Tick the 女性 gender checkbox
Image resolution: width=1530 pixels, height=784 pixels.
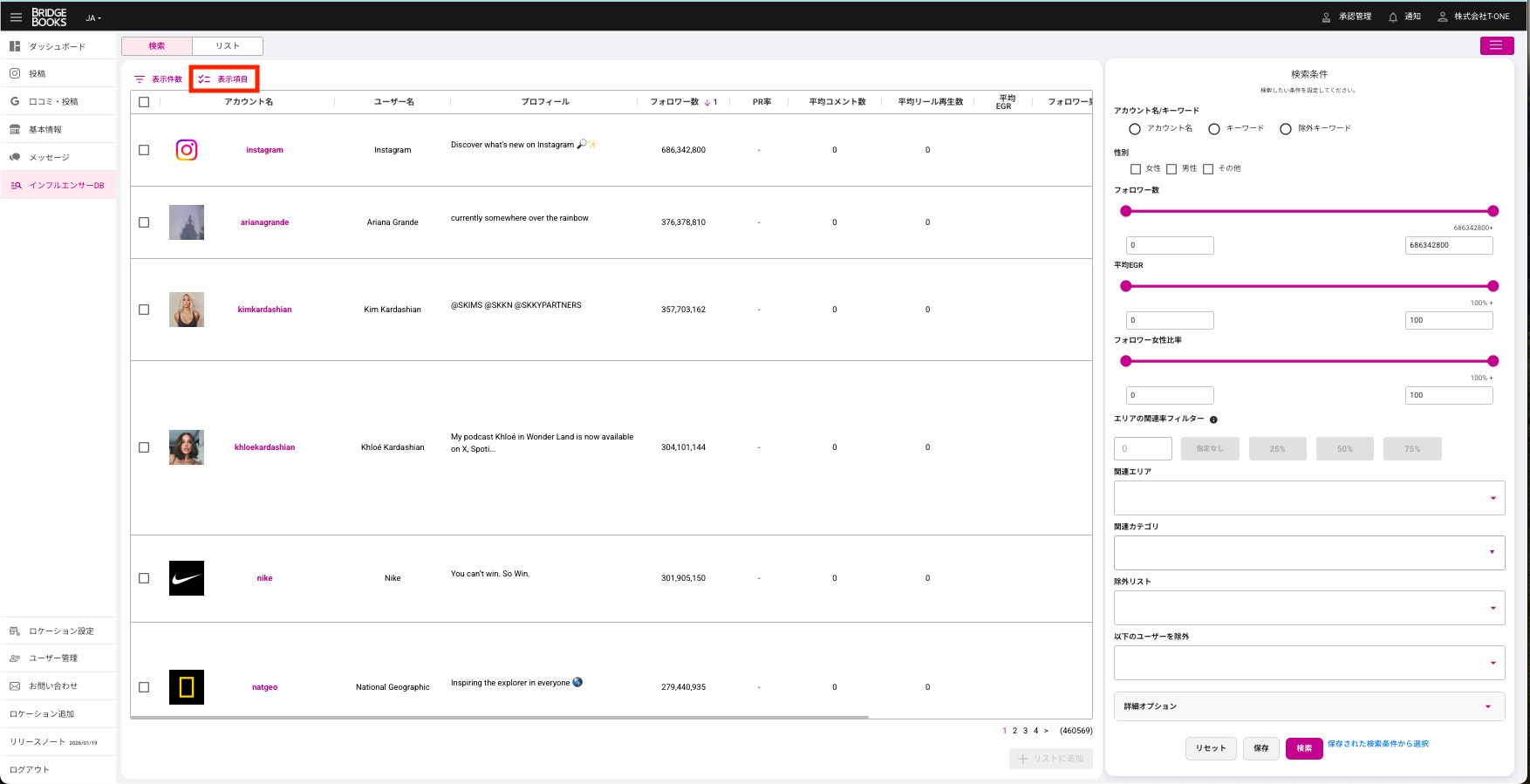pyautogui.click(x=1136, y=169)
